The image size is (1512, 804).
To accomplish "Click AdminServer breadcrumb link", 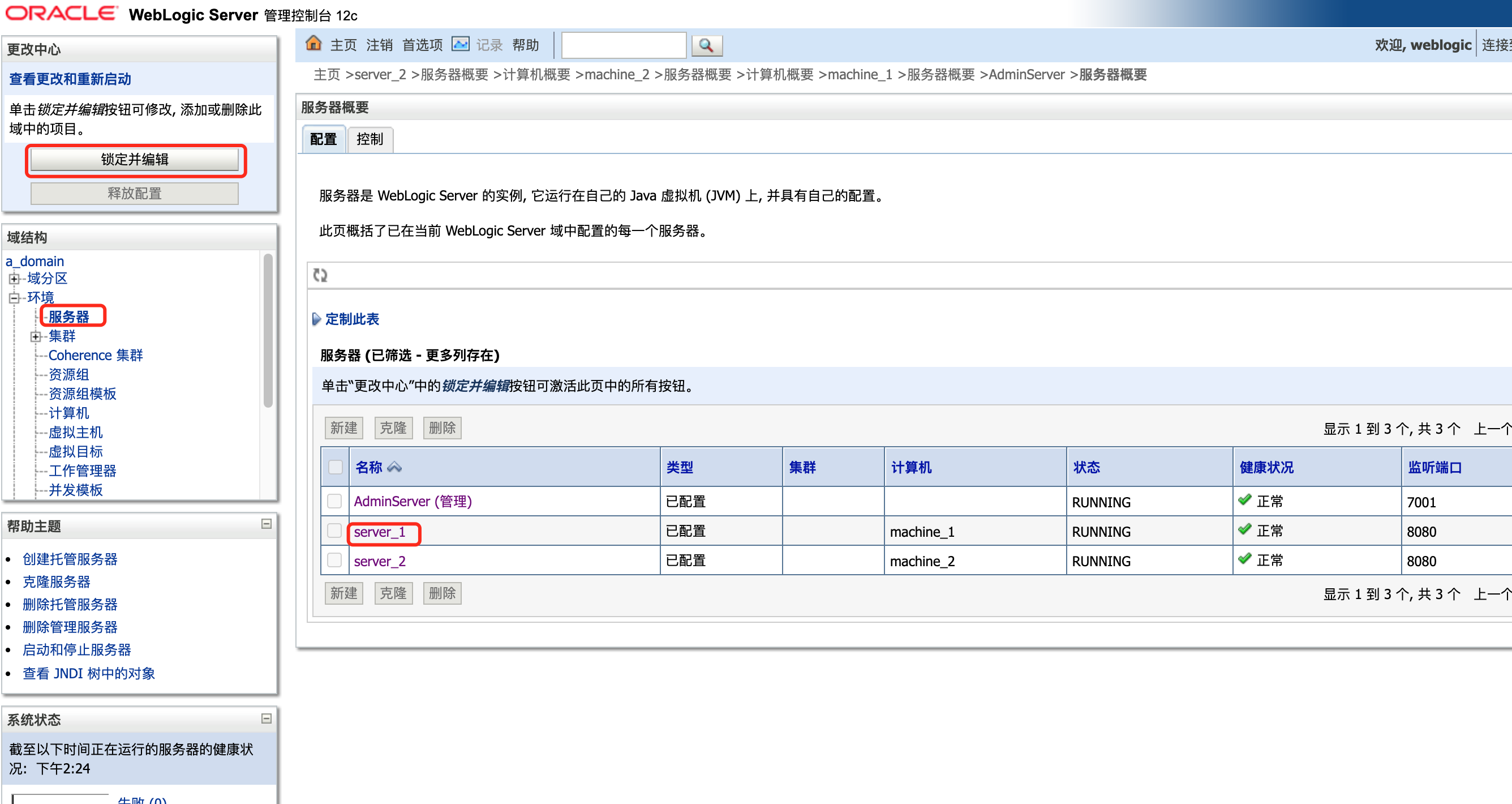I will [x=1026, y=75].
